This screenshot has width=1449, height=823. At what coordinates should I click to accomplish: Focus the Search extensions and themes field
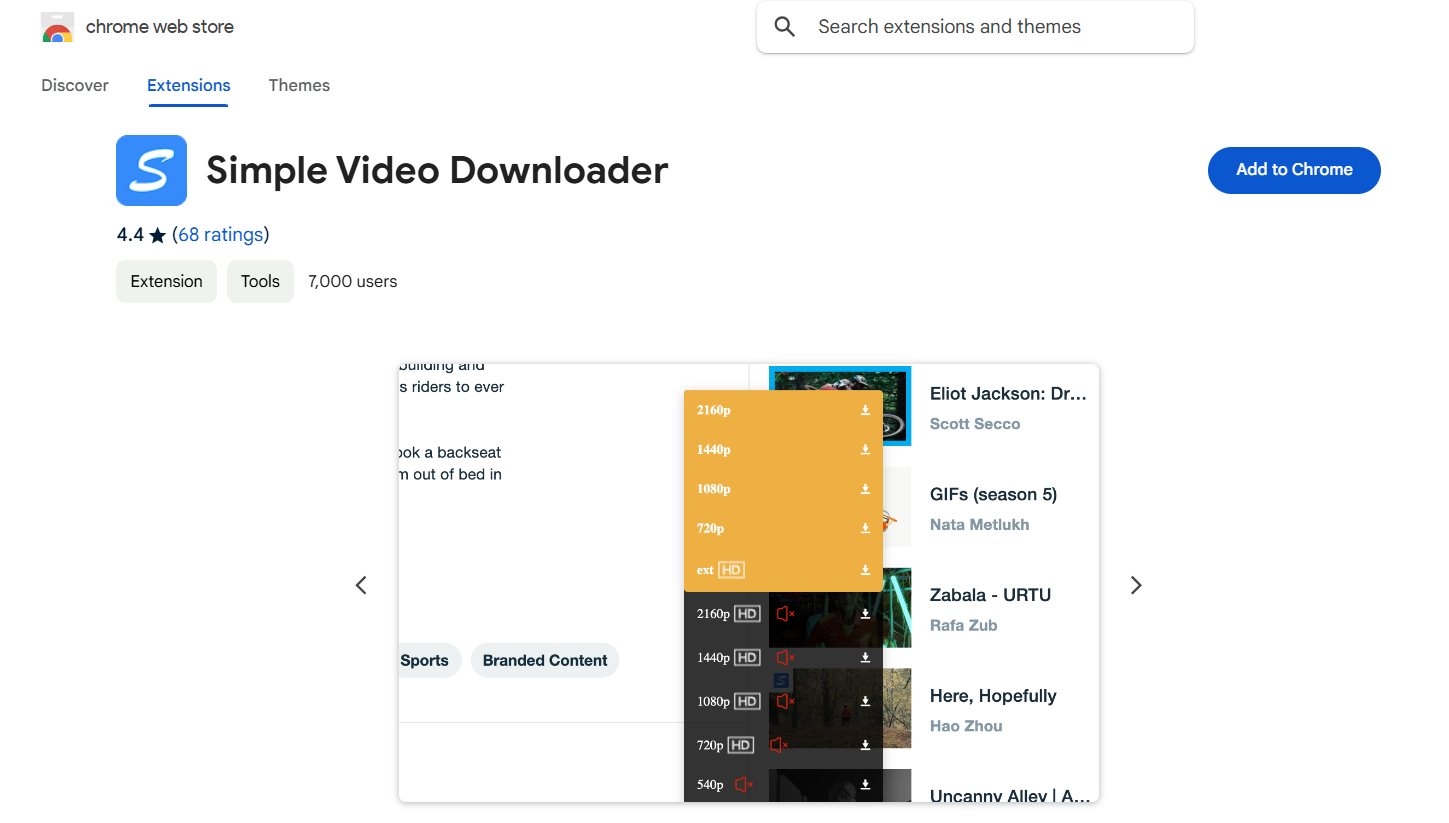[x=975, y=27]
